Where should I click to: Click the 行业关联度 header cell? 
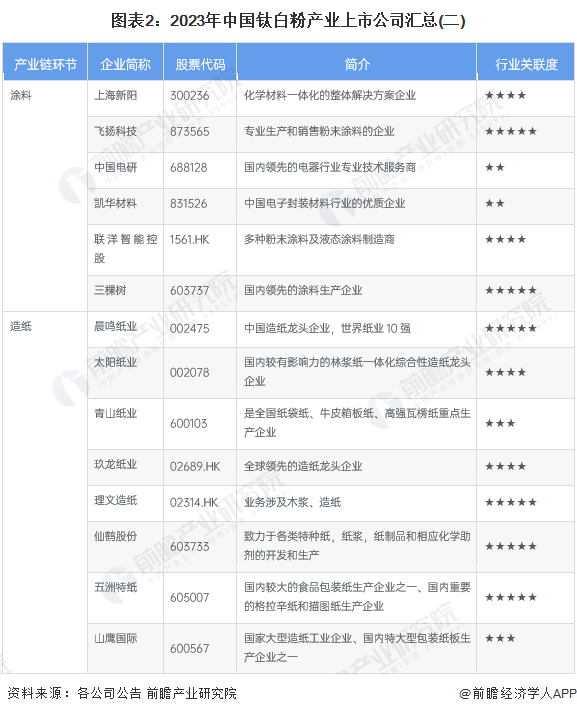click(x=526, y=63)
